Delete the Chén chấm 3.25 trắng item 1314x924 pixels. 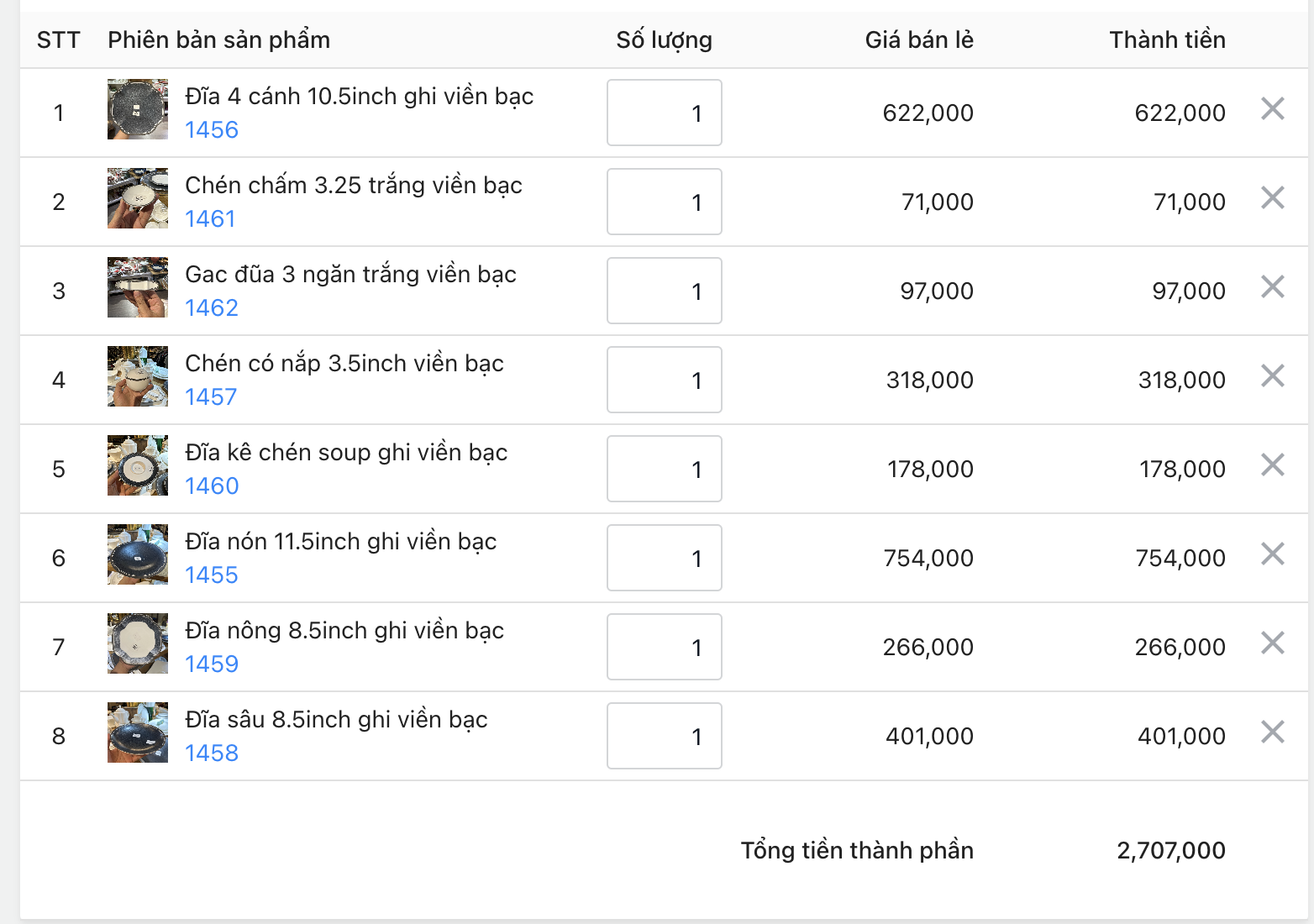click(x=1273, y=197)
